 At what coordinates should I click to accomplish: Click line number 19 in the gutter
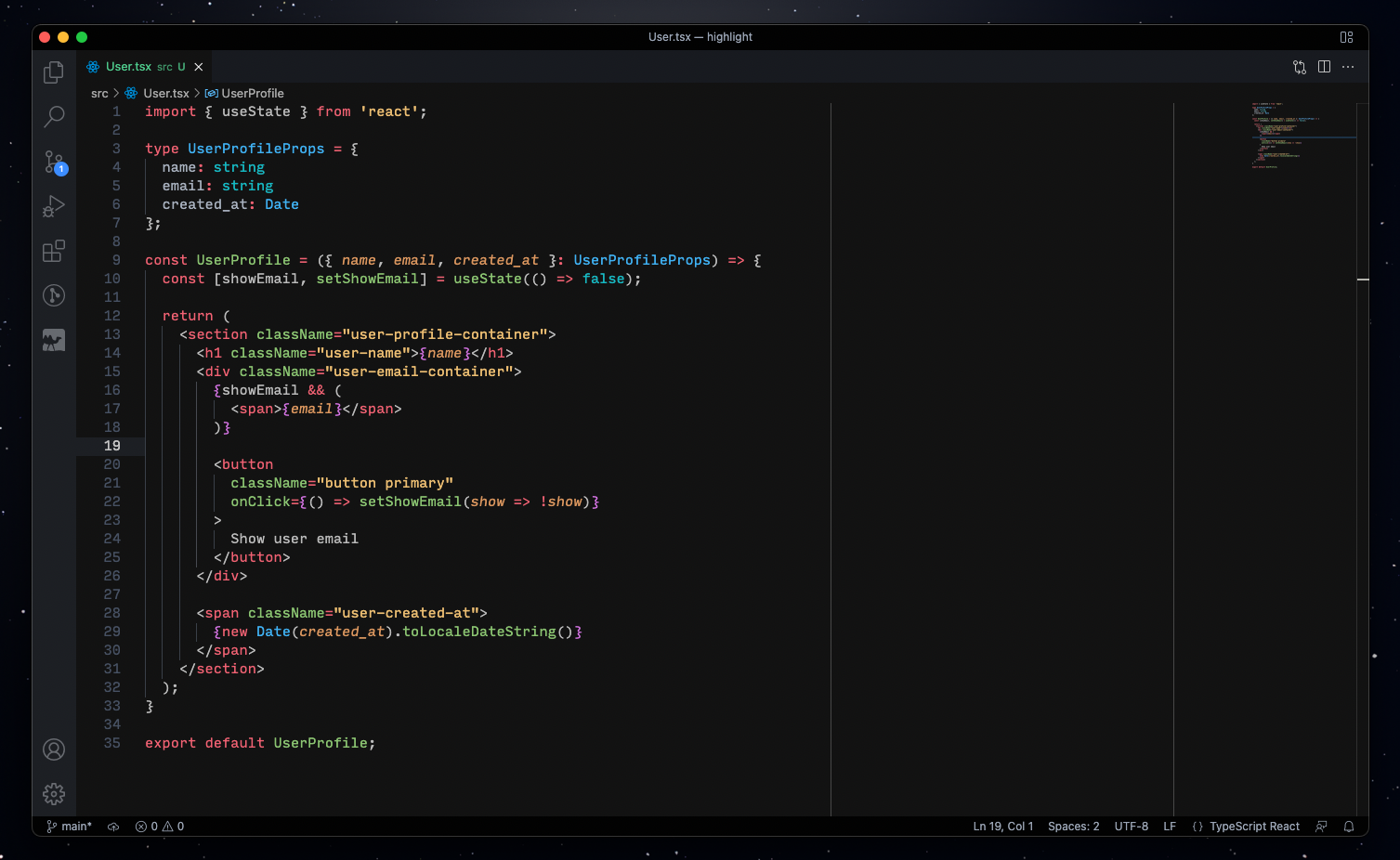coord(112,446)
